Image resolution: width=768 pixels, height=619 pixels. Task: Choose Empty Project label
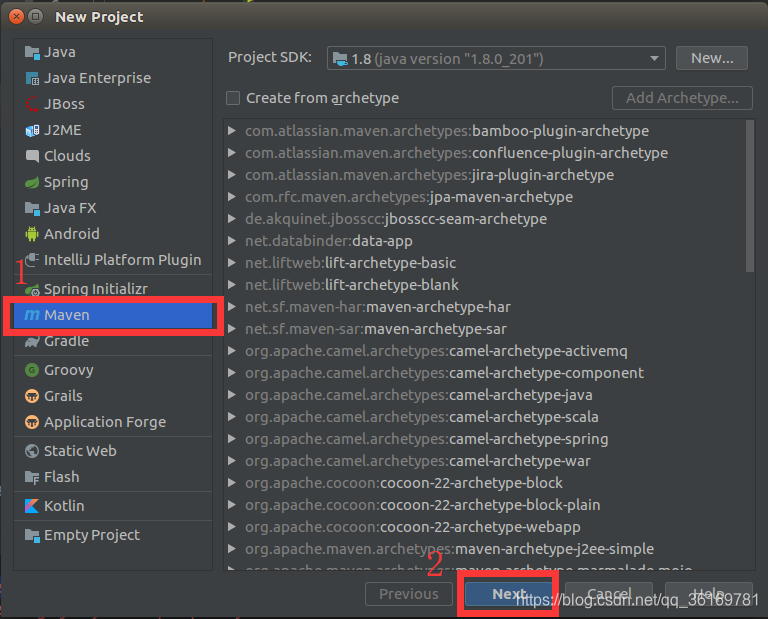[x=92, y=535]
